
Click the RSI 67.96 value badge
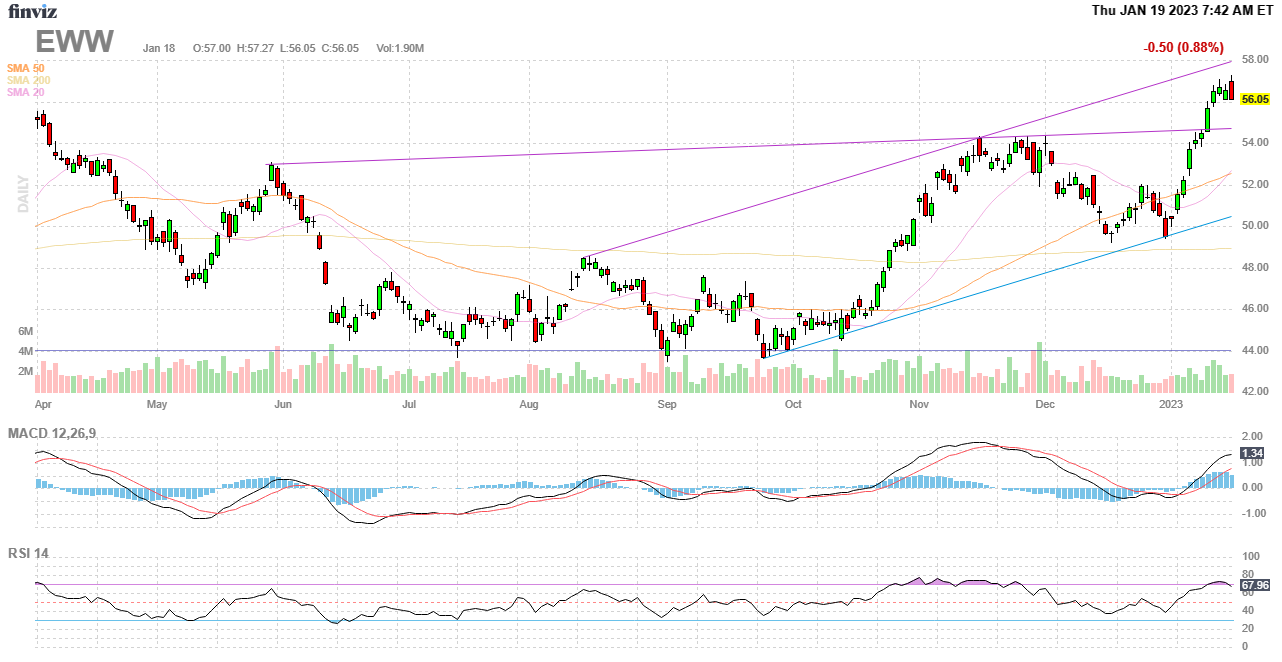1254,585
